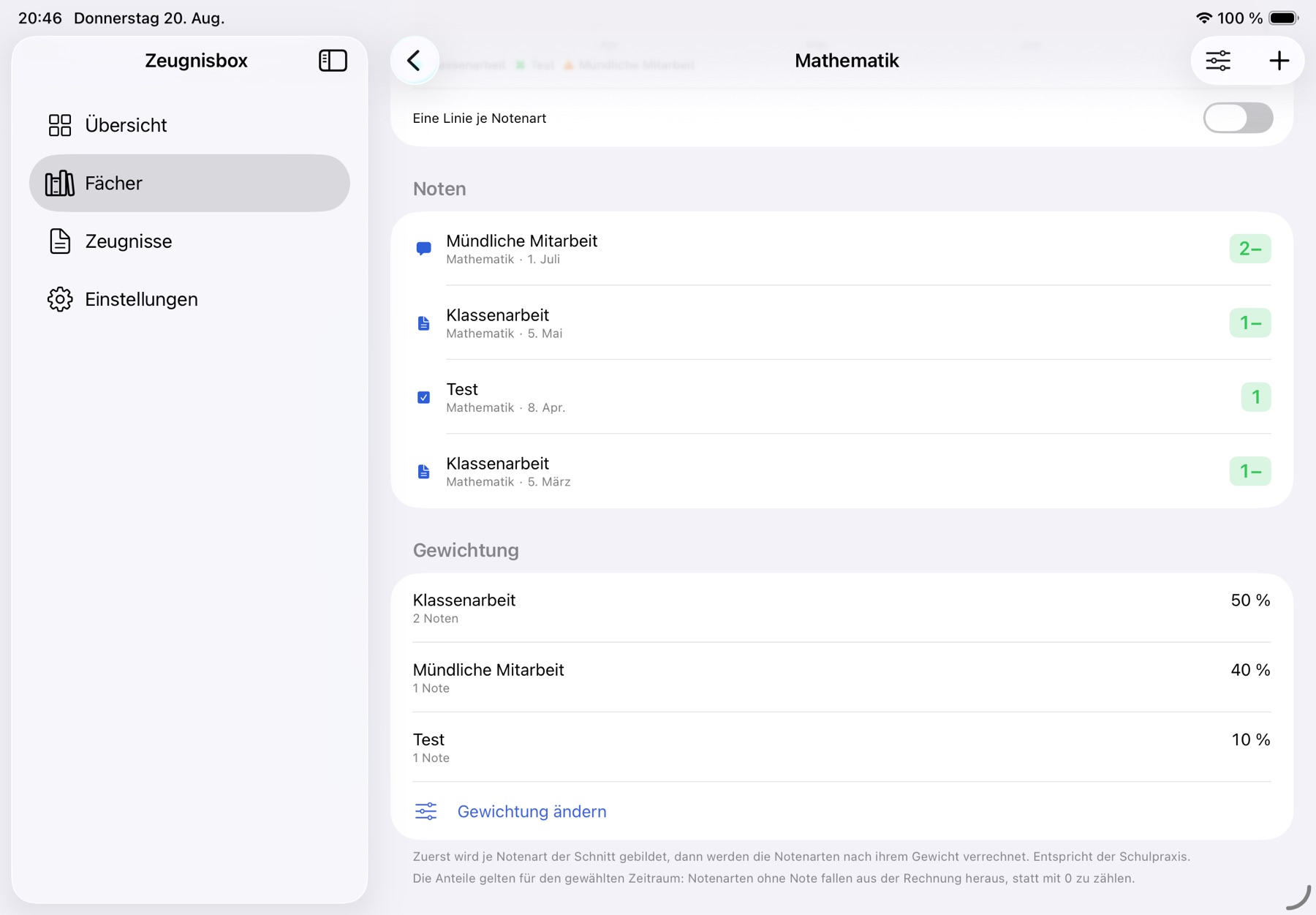1316x915 pixels.
Task: Click sliders icon beside Gewichtung ändern
Action: coord(426,811)
